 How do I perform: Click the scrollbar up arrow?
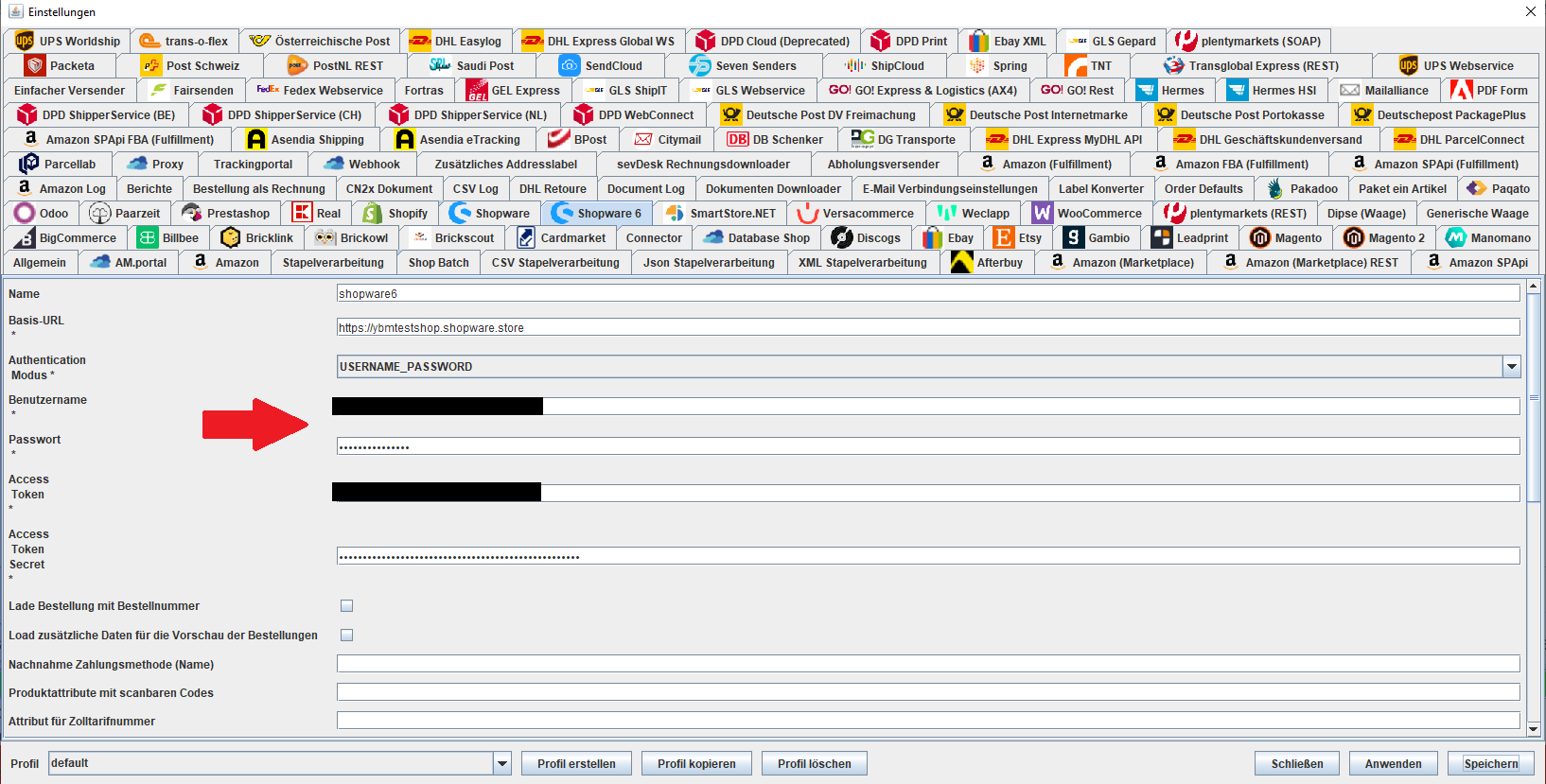pyautogui.click(x=1534, y=286)
